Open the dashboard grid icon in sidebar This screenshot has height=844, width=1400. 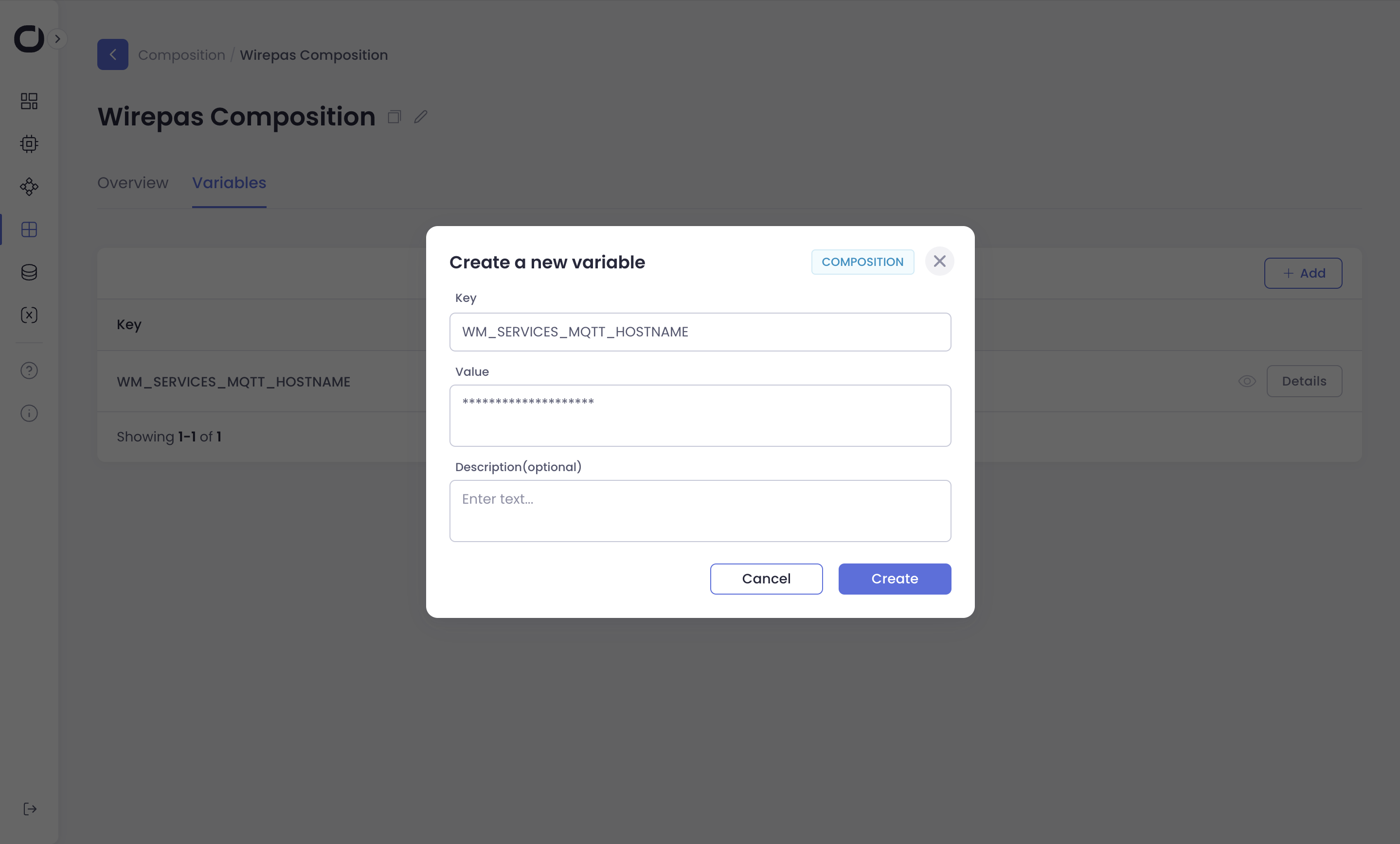click(29, 101)
